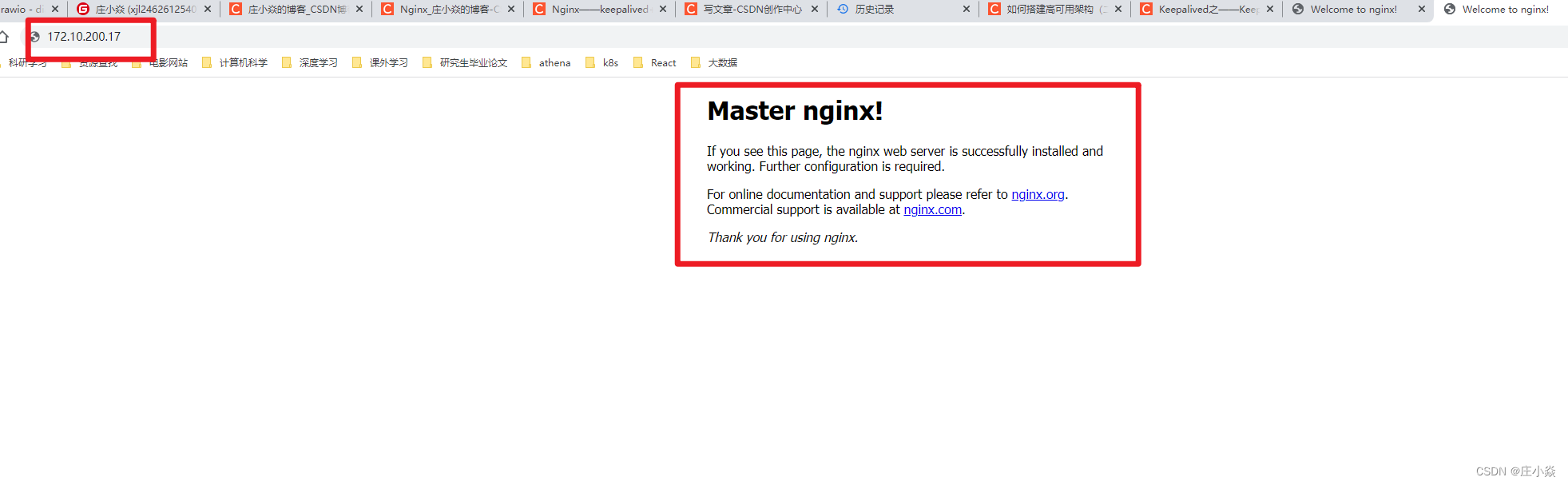Close the 如何搭建高可用架构 tab

pyautogui.click(x=1118, y=10)
